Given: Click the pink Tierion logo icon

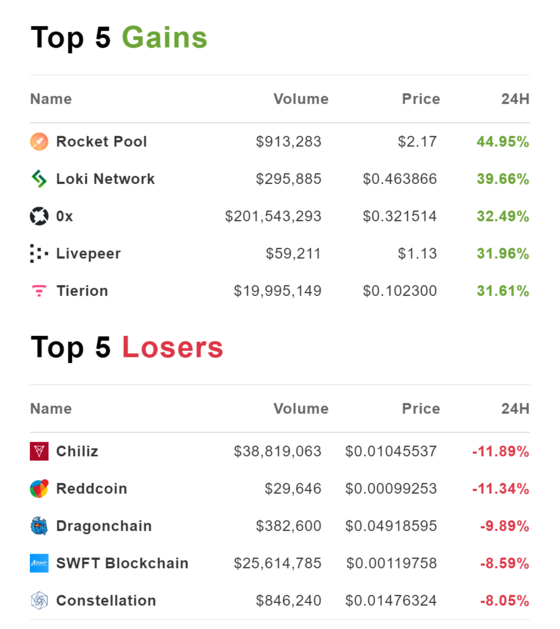Looking at the screenshot, I should [39, 290].
